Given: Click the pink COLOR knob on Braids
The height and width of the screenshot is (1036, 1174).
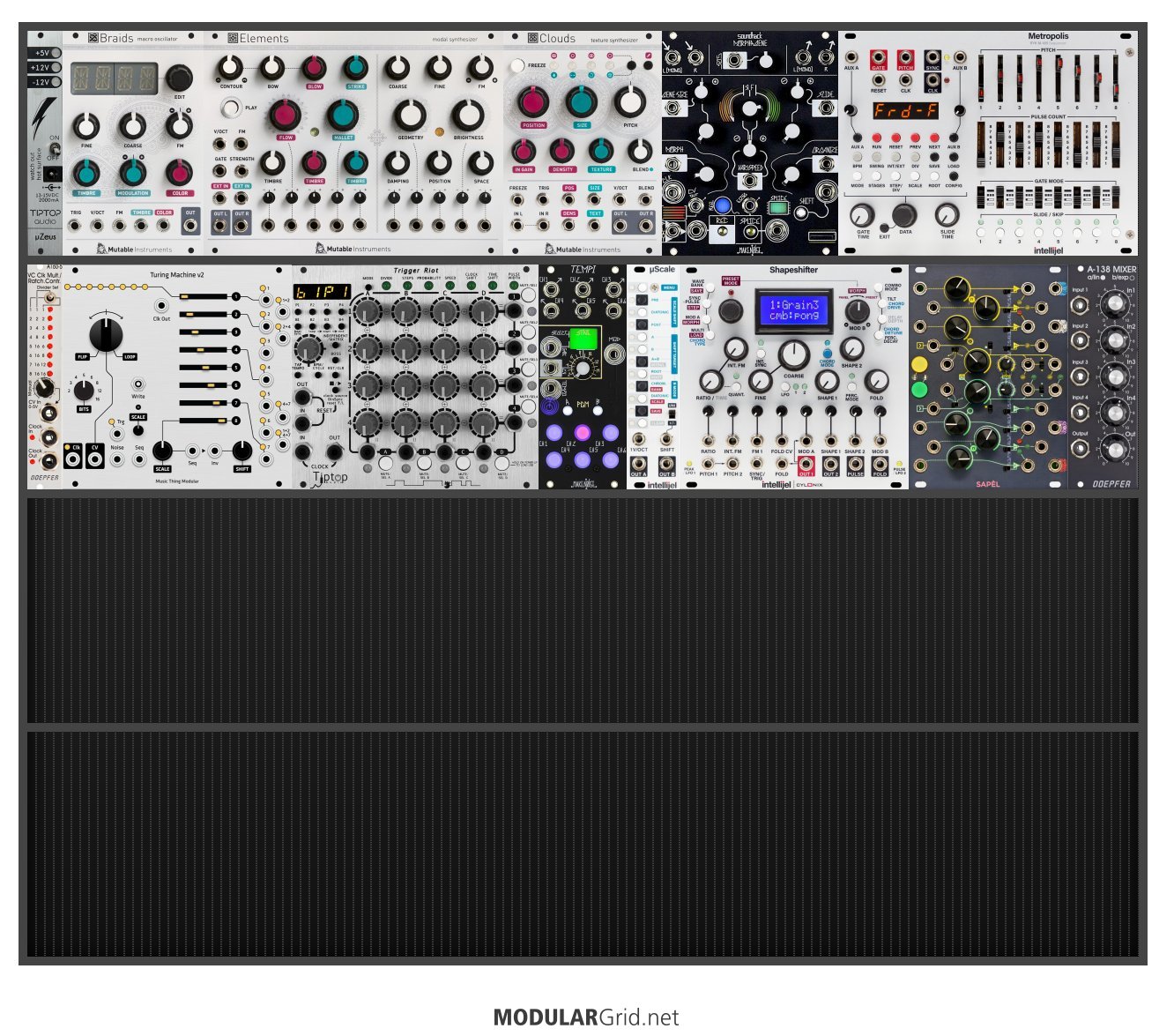Looking at the screenshot, I should tap(179, 173).
